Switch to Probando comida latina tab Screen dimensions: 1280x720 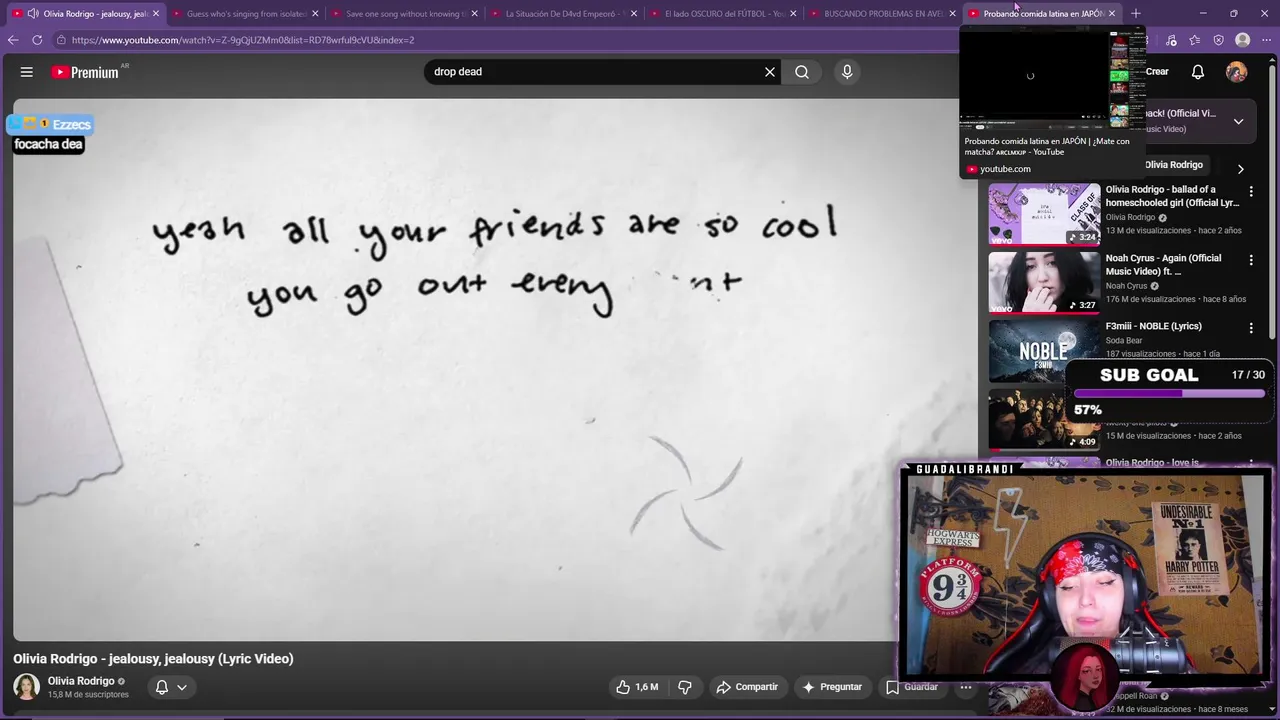point(1040,14)
